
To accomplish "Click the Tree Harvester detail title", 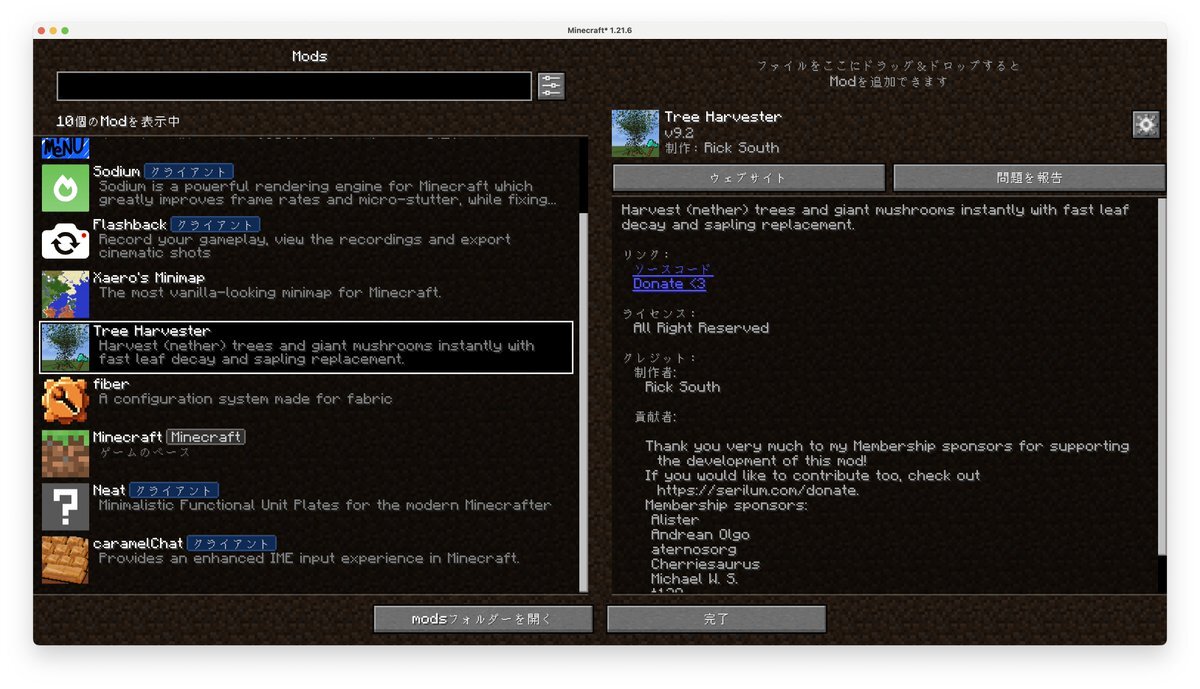I will [x=723, y=117].
